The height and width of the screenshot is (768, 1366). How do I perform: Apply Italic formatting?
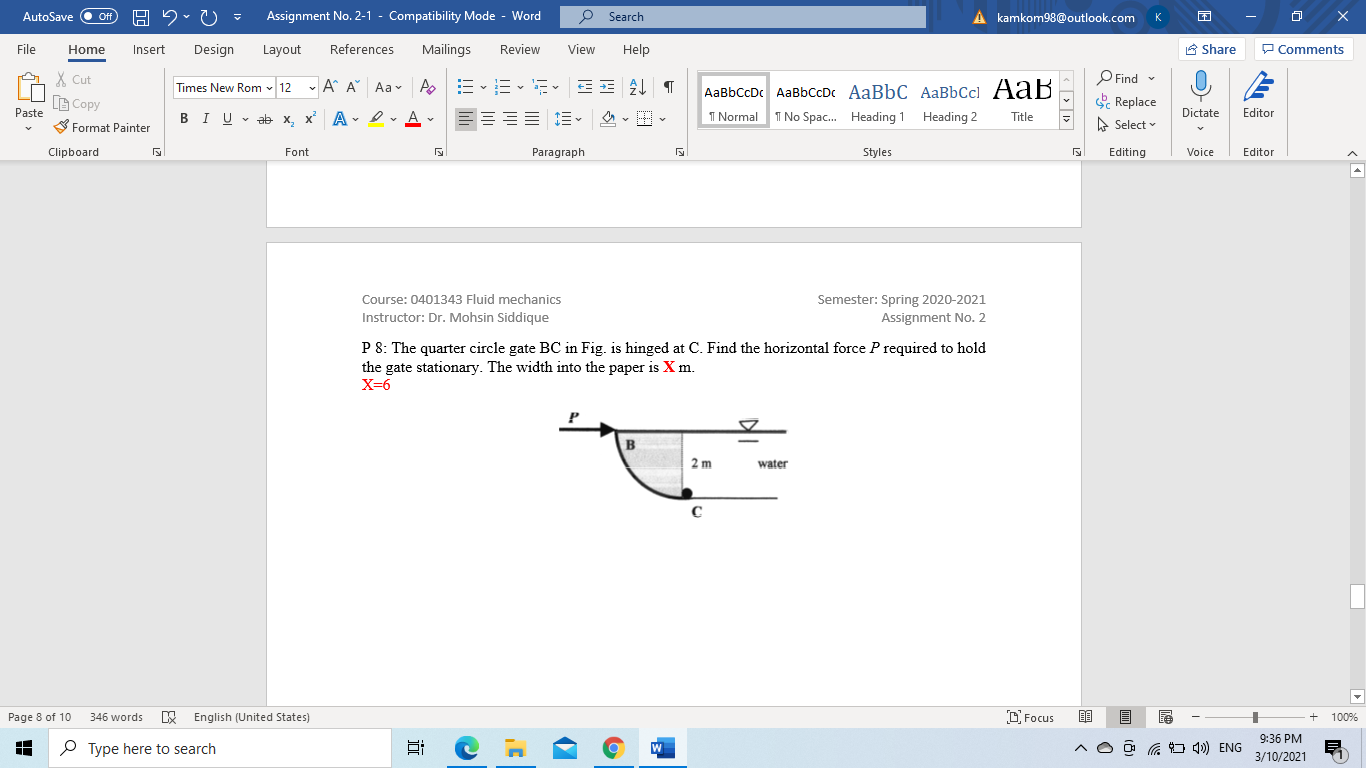(206, 119)
